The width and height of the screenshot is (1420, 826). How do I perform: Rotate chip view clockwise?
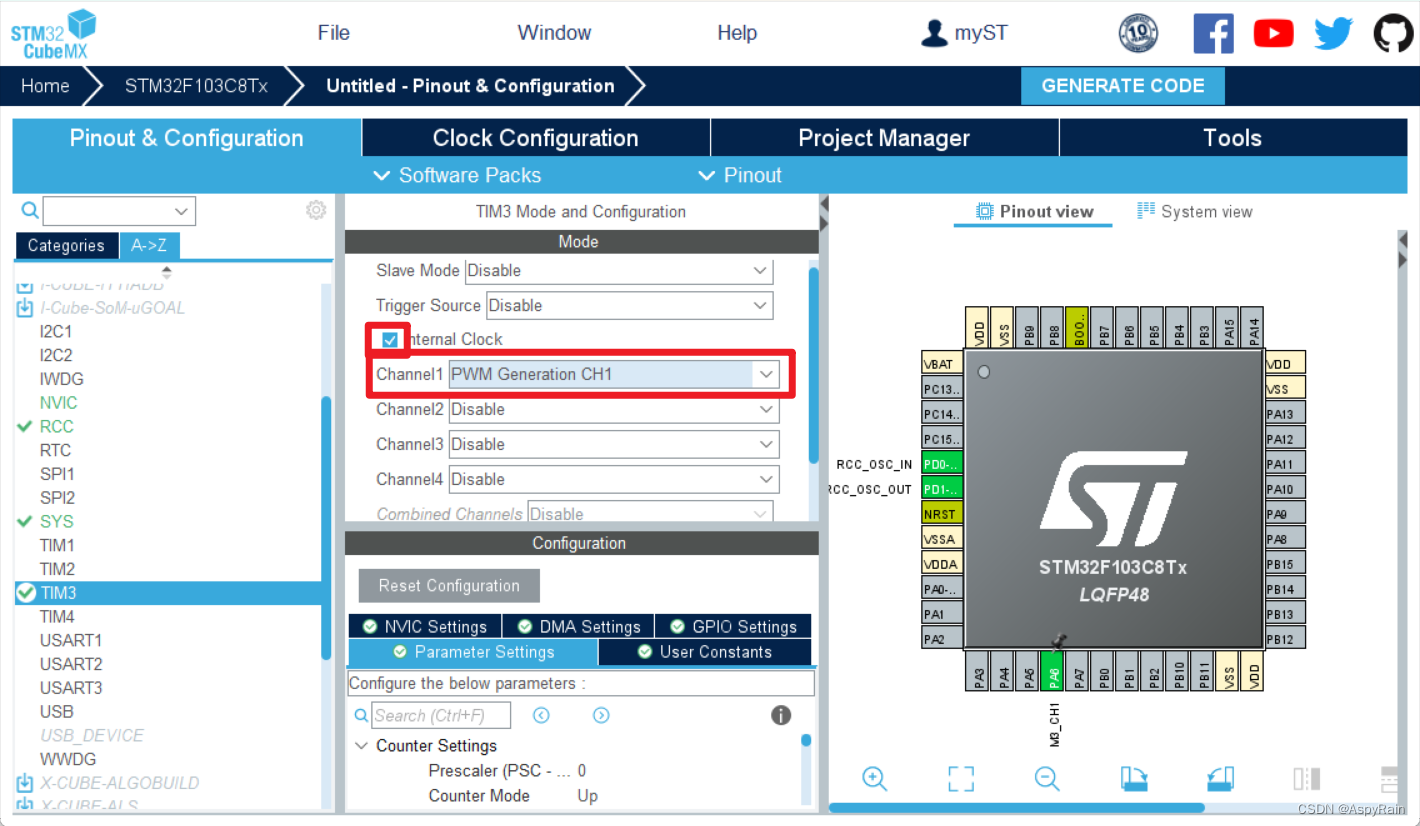[x=1134, y=779]
